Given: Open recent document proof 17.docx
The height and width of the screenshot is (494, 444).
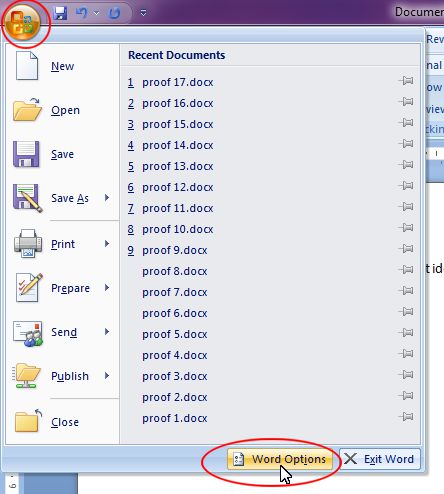Looking at the screenshot, I should pos(178,82).
